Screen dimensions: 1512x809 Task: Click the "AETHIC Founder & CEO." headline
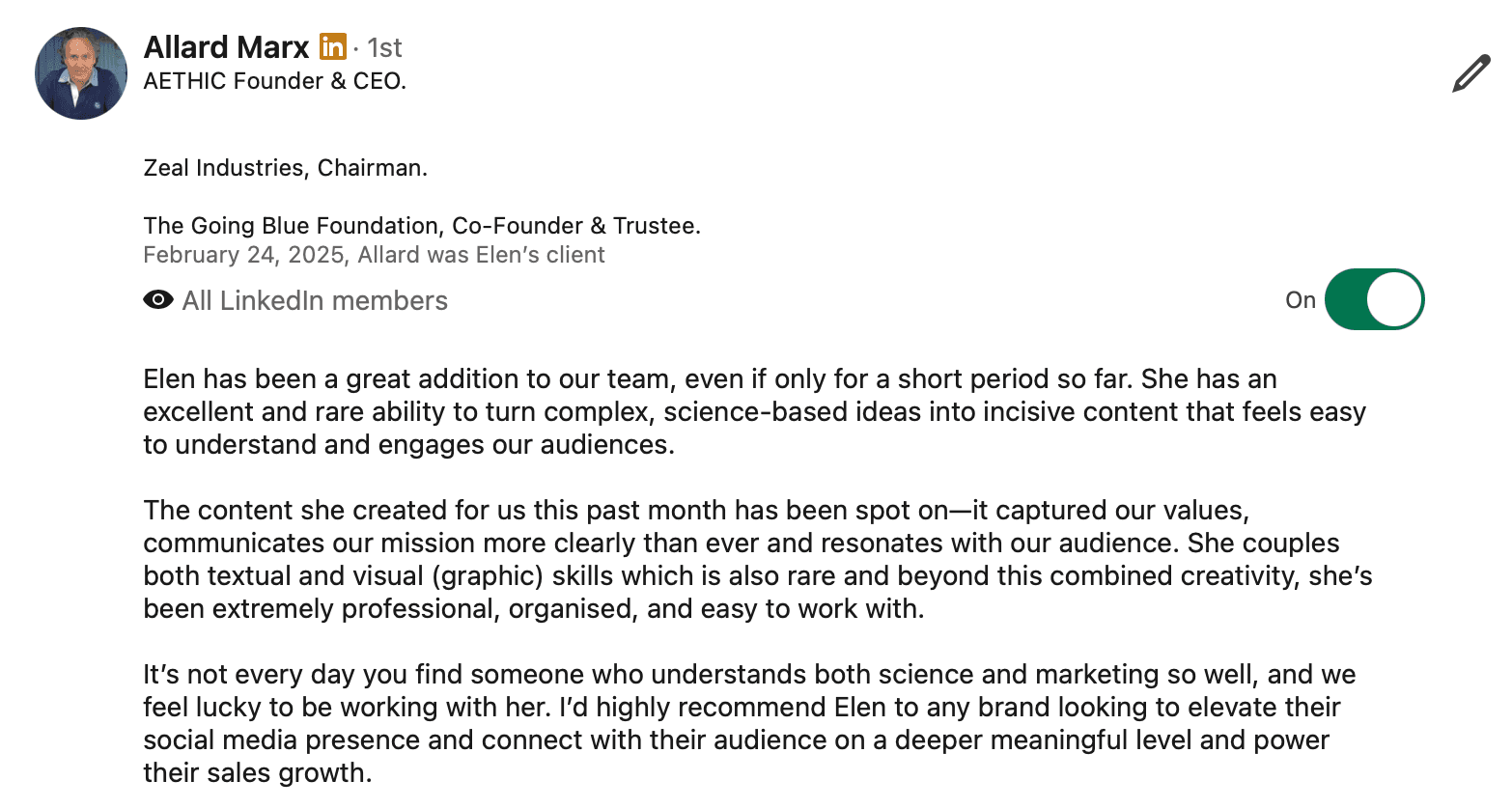click(275, 81)
